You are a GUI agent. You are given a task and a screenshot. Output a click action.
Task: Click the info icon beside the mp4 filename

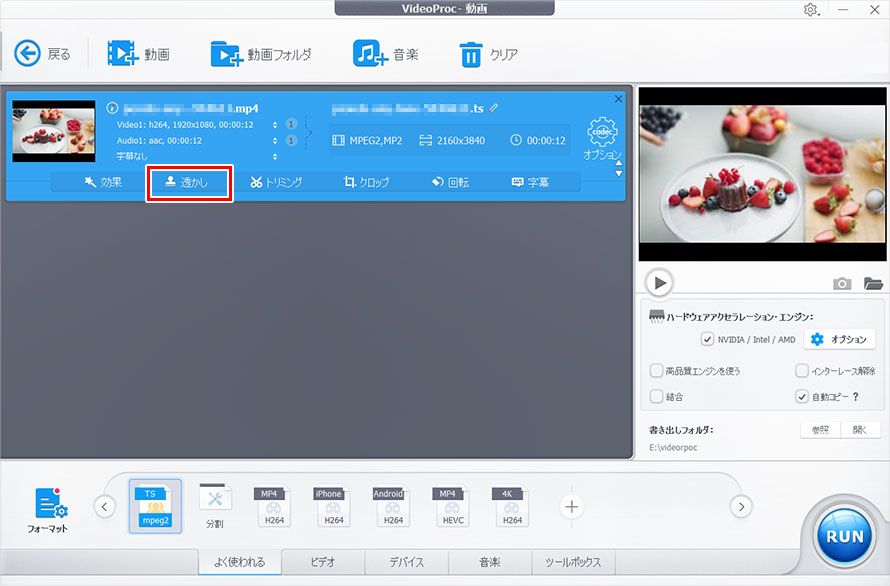[x=112, y=108]
